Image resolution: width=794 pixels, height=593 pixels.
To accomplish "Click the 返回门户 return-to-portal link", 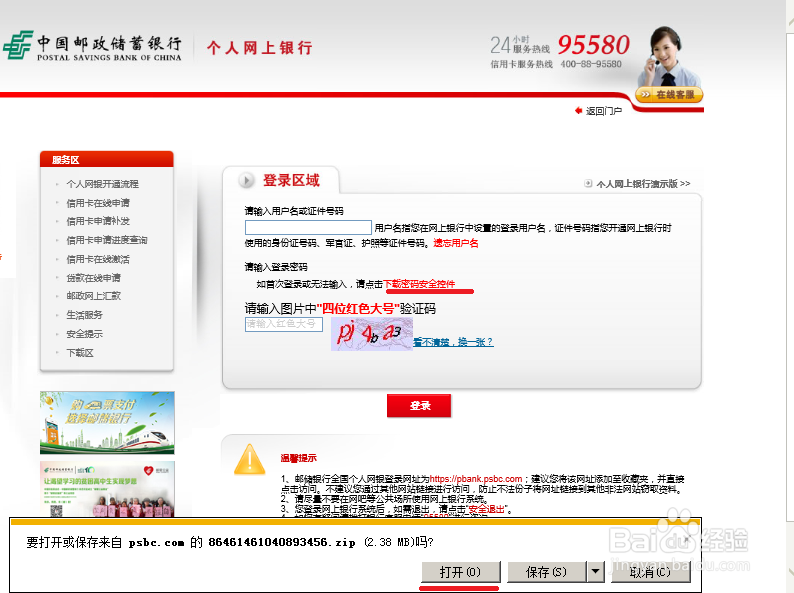I will click(604, 111).
